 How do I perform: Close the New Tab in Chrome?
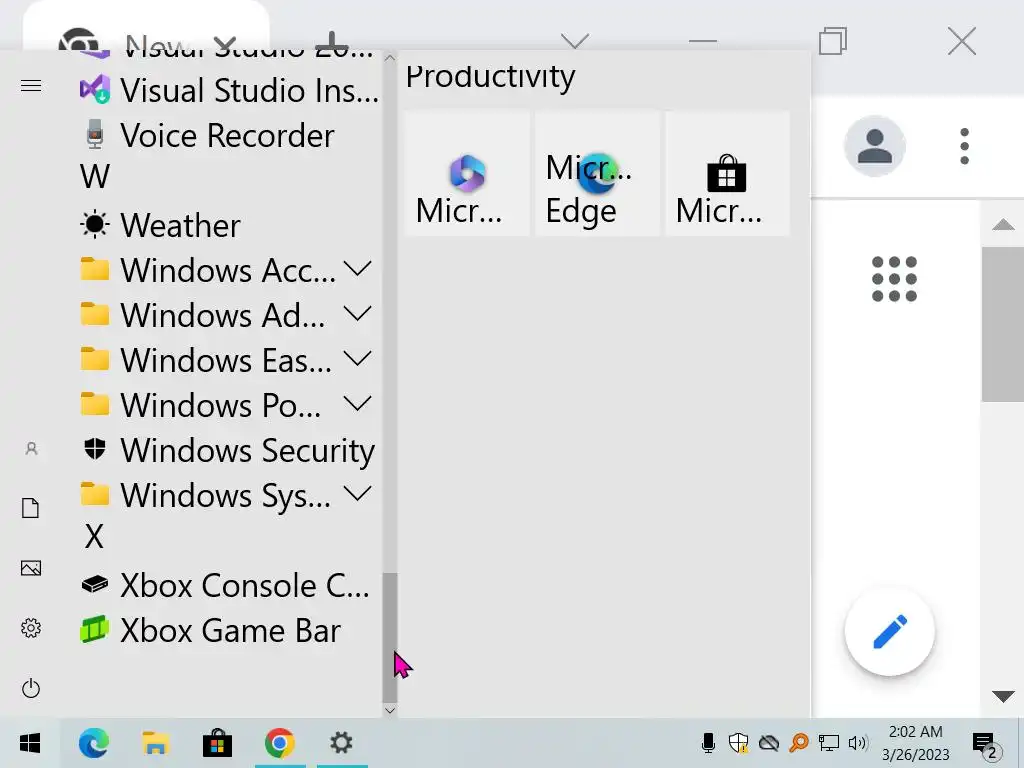[x=225, y=43]
